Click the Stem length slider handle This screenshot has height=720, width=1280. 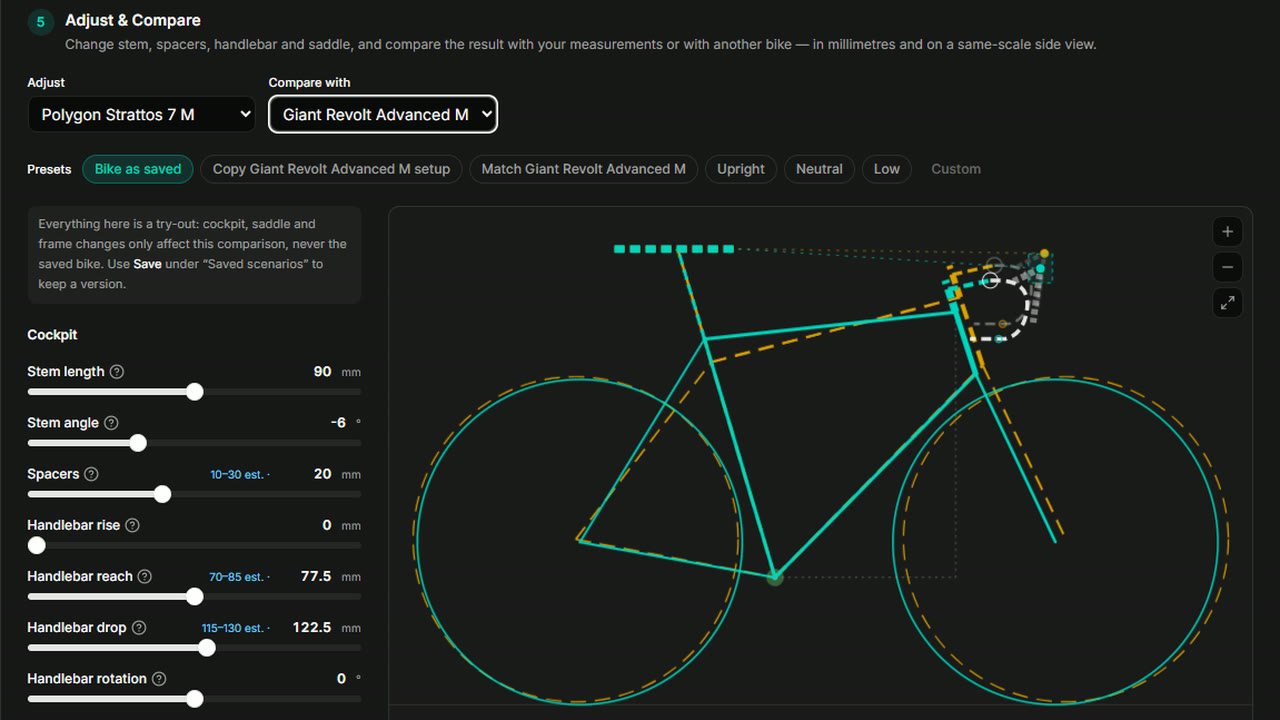(x=195, y=392)
